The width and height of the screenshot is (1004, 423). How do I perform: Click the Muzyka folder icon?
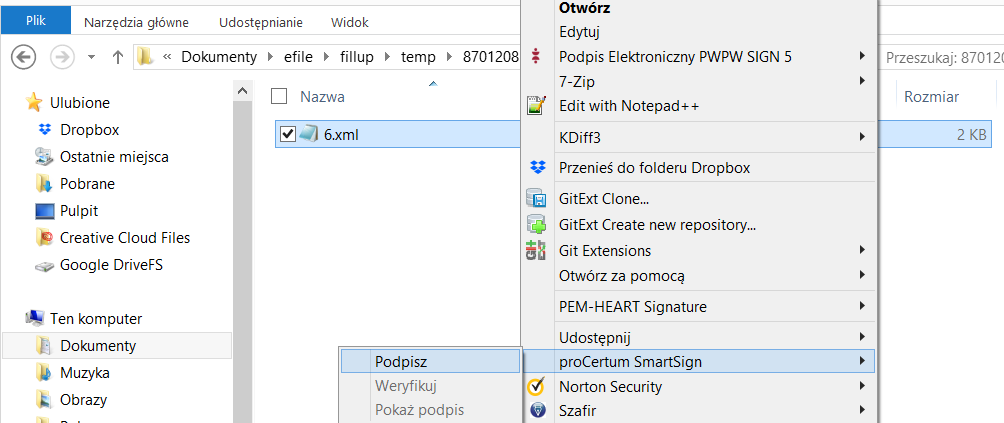tap(44, 372)
